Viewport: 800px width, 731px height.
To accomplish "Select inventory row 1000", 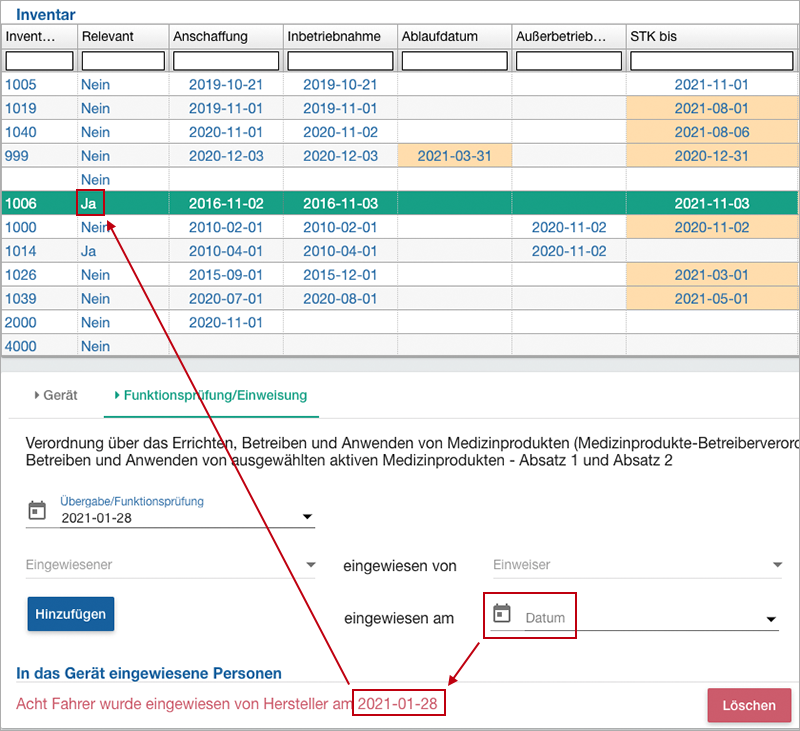I will 399,227.
